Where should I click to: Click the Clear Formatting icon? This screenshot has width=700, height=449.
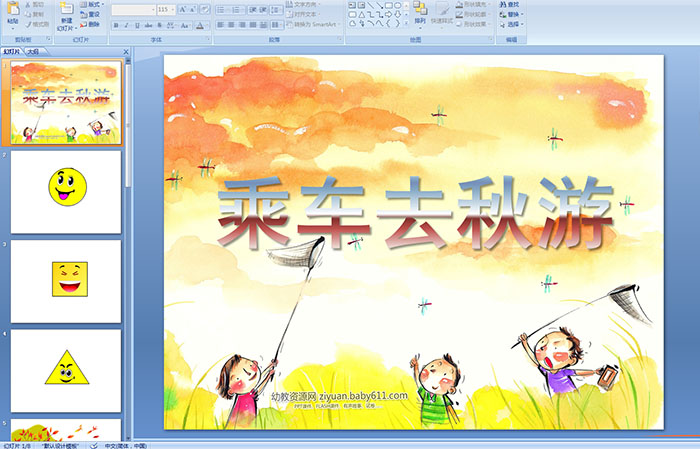204,9
